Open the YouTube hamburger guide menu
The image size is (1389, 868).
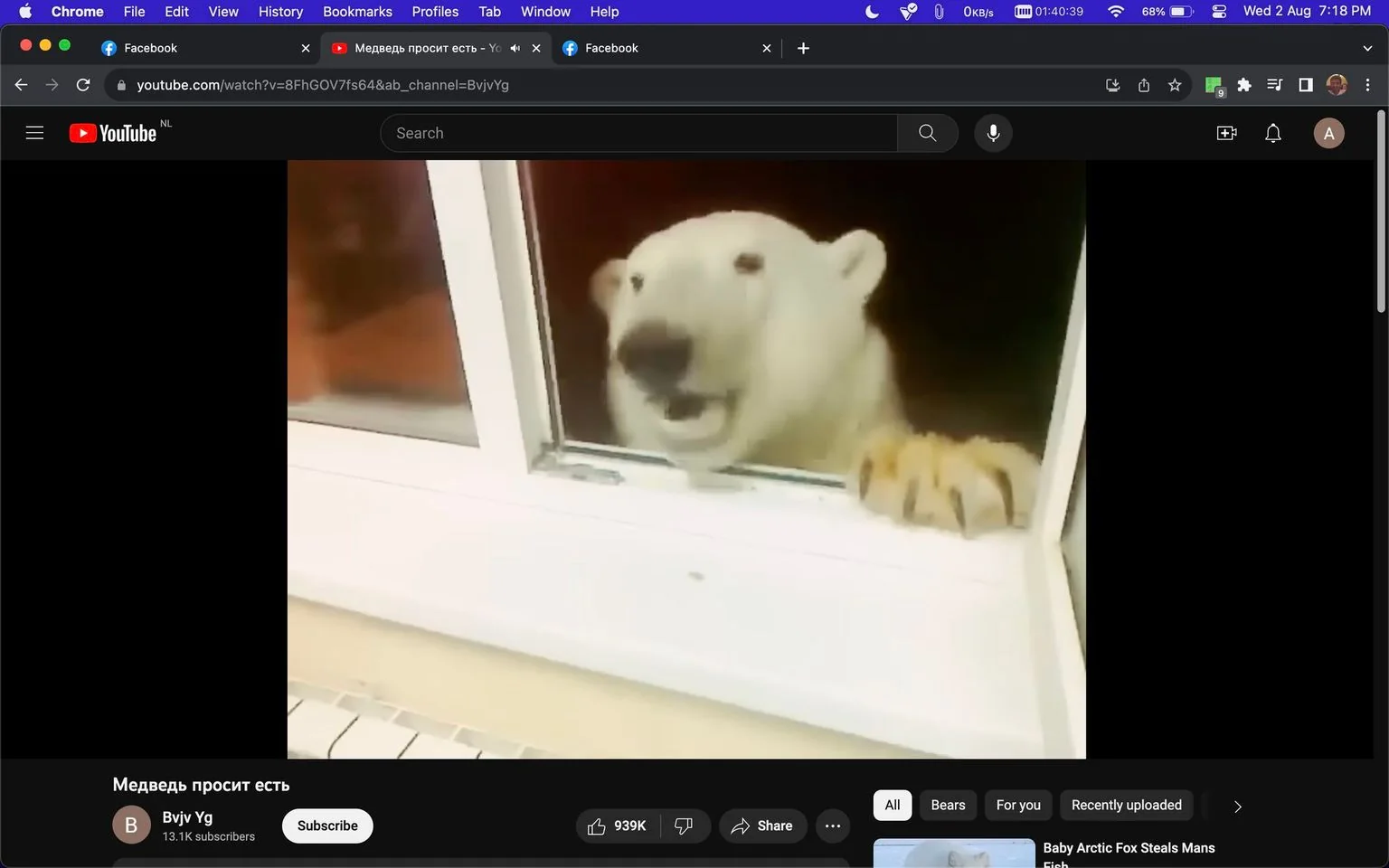click(34, 133)
